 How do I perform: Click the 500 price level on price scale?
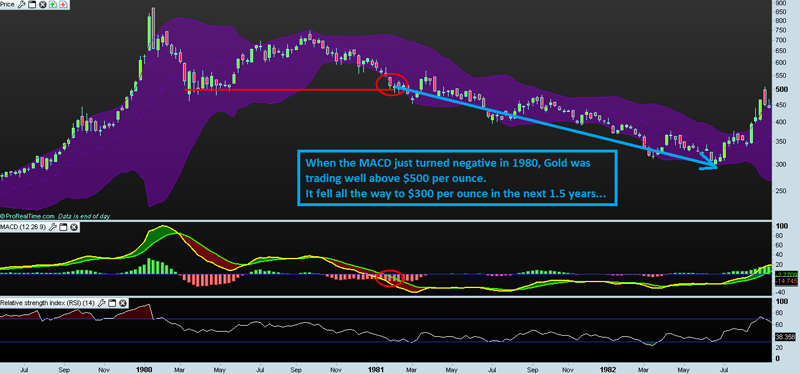click(781, 89)
